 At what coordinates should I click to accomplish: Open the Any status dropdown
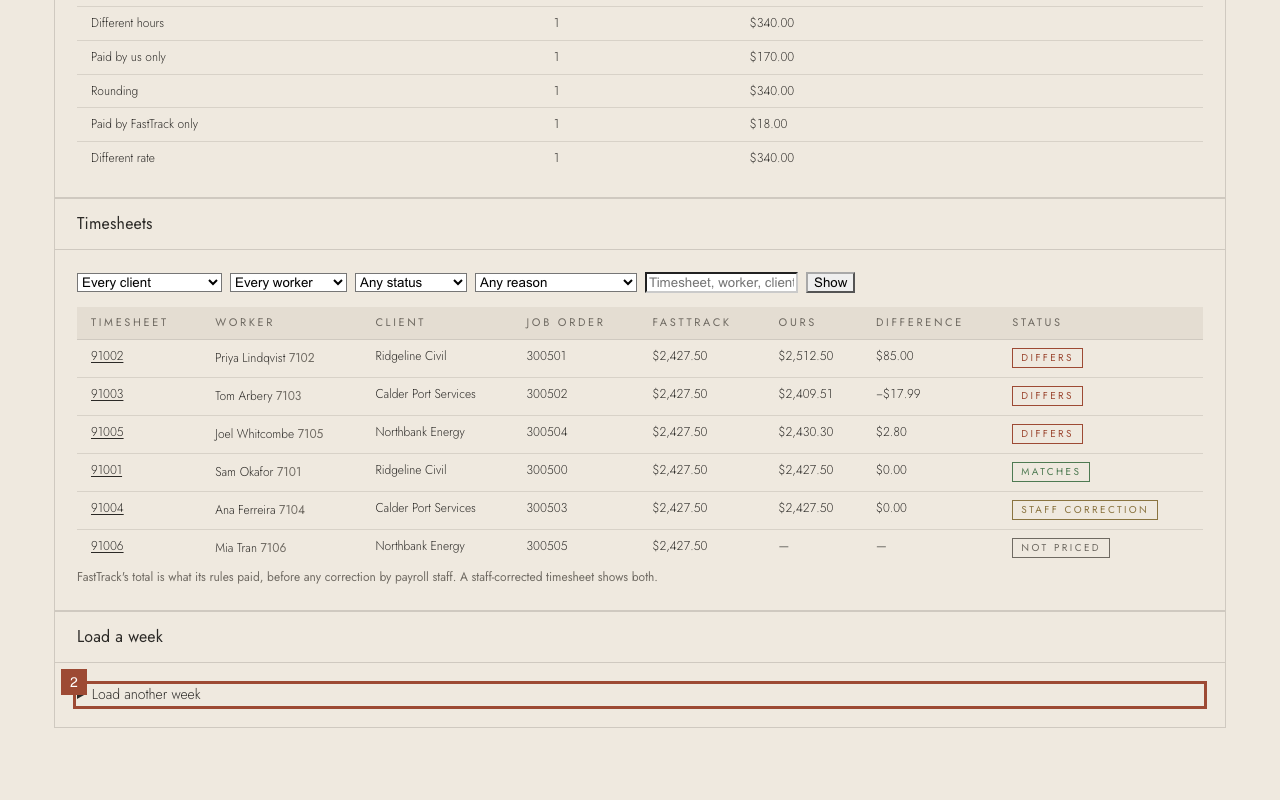click(411, 283)
